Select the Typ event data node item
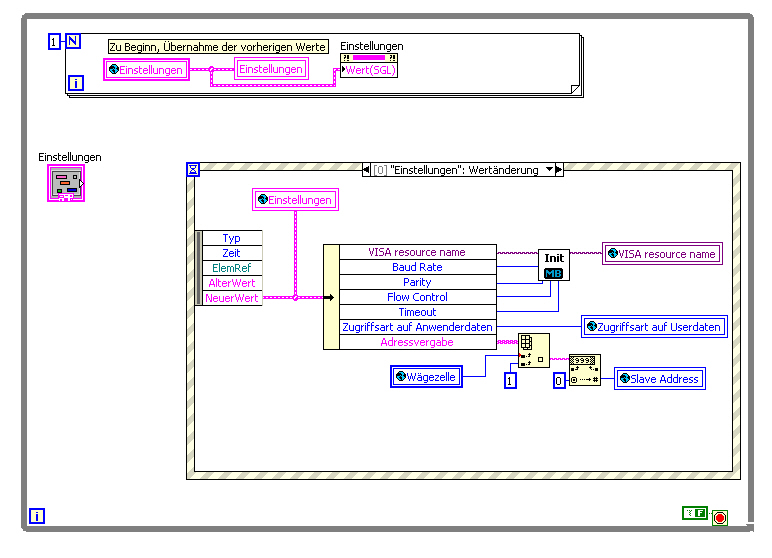 coord(232,238)
